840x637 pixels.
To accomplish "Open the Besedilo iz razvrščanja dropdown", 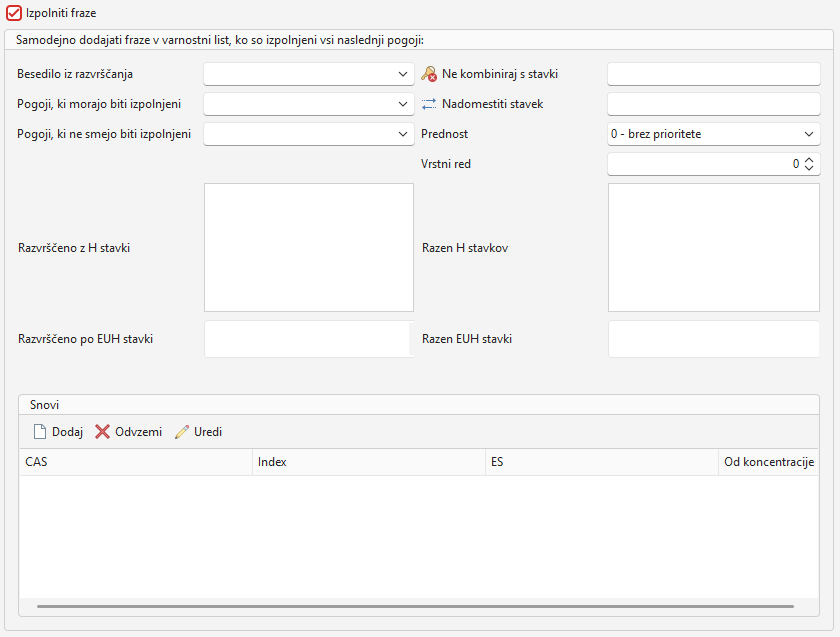I will (x=309, y=74).
